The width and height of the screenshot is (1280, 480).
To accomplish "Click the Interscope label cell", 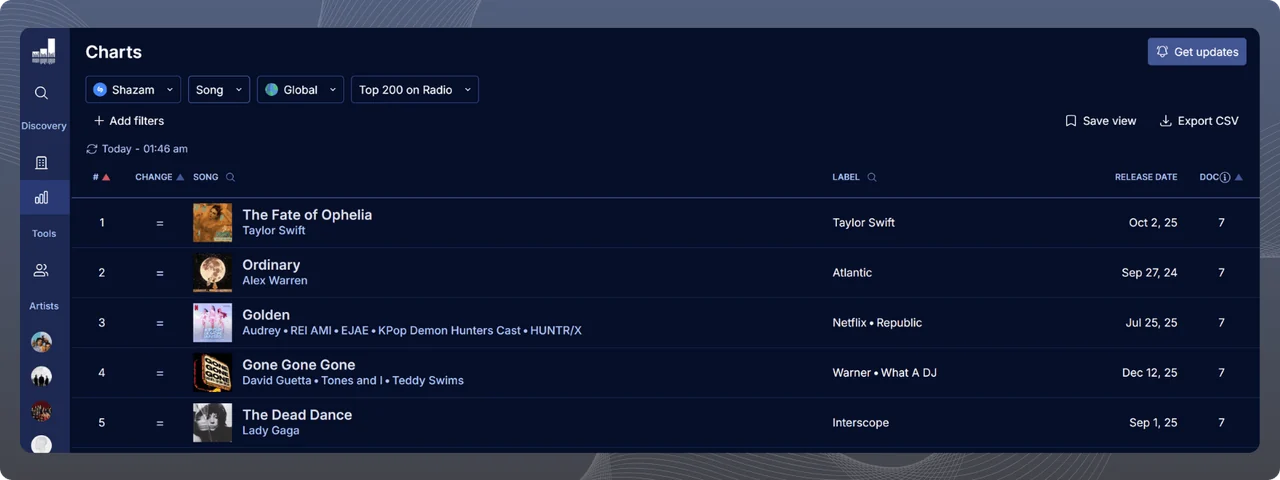I will click(861, 423).
